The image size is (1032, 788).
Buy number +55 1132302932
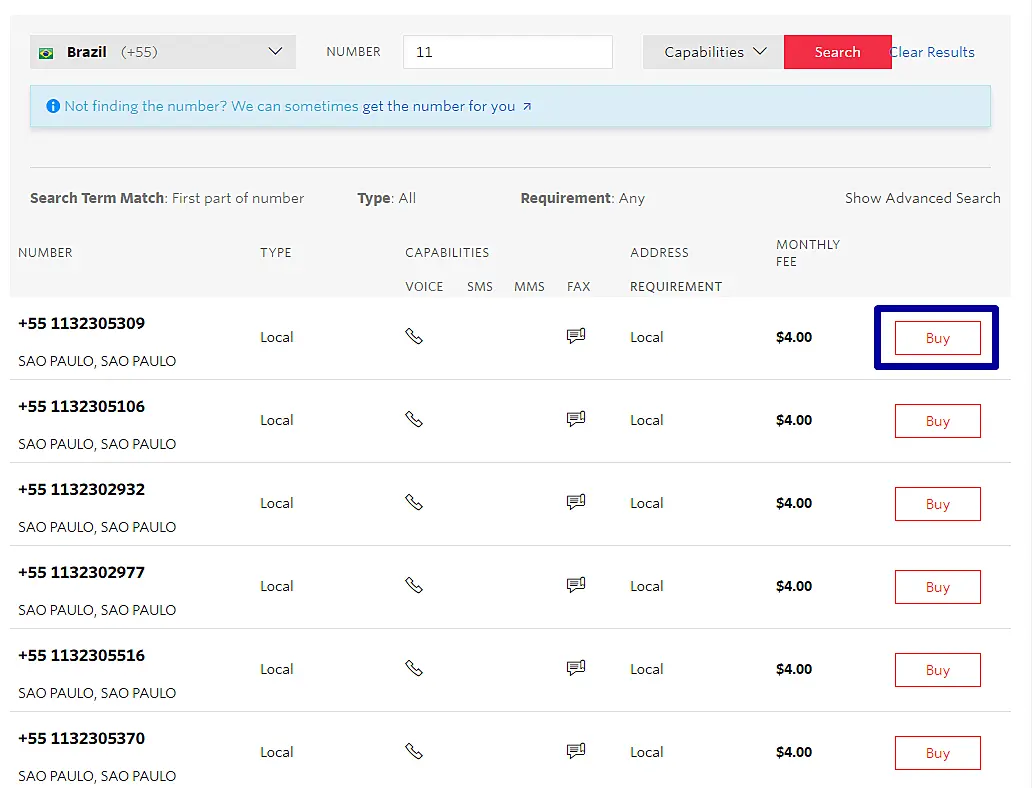937,504
